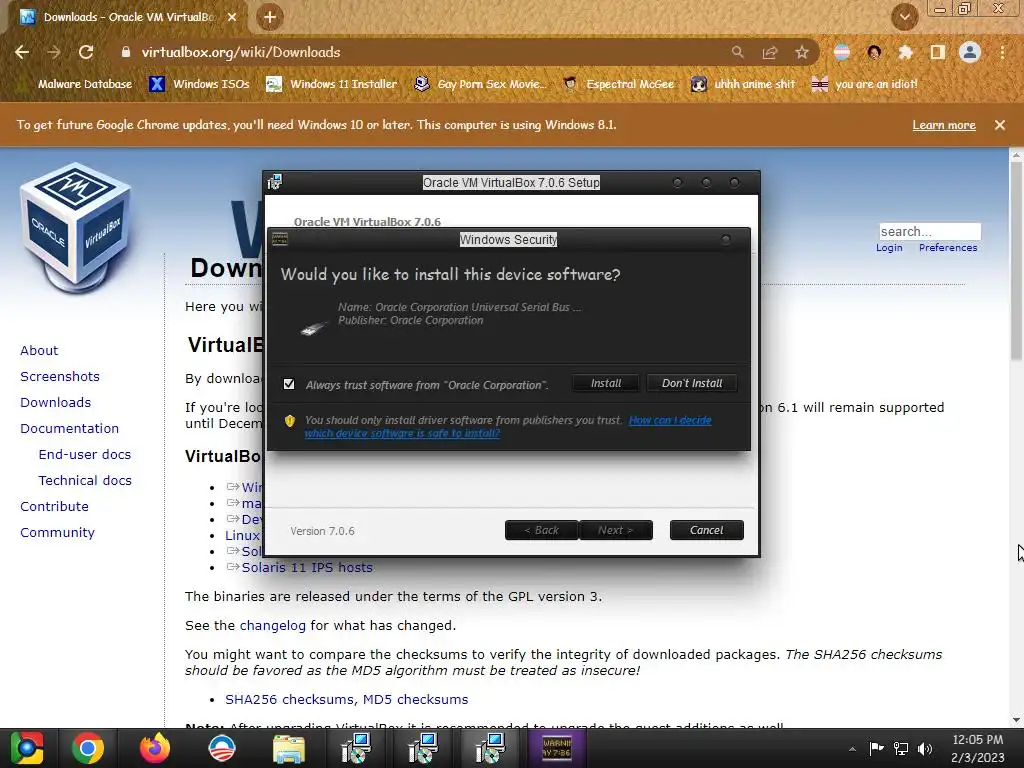Viewport: 1024px width, 768px height.
Task: Click the website search field
Action: click(x=929, y=231)
